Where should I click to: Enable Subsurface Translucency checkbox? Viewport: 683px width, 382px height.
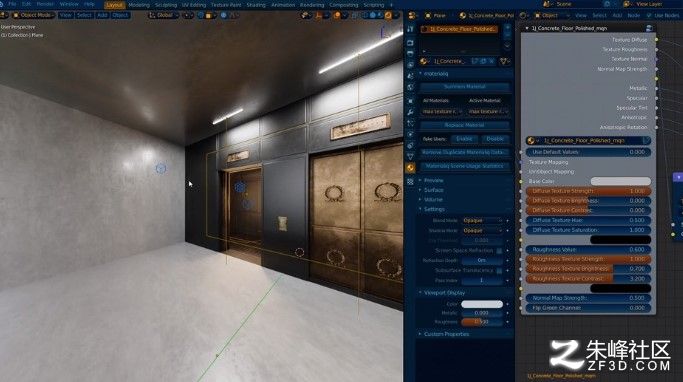pos(499,270)
